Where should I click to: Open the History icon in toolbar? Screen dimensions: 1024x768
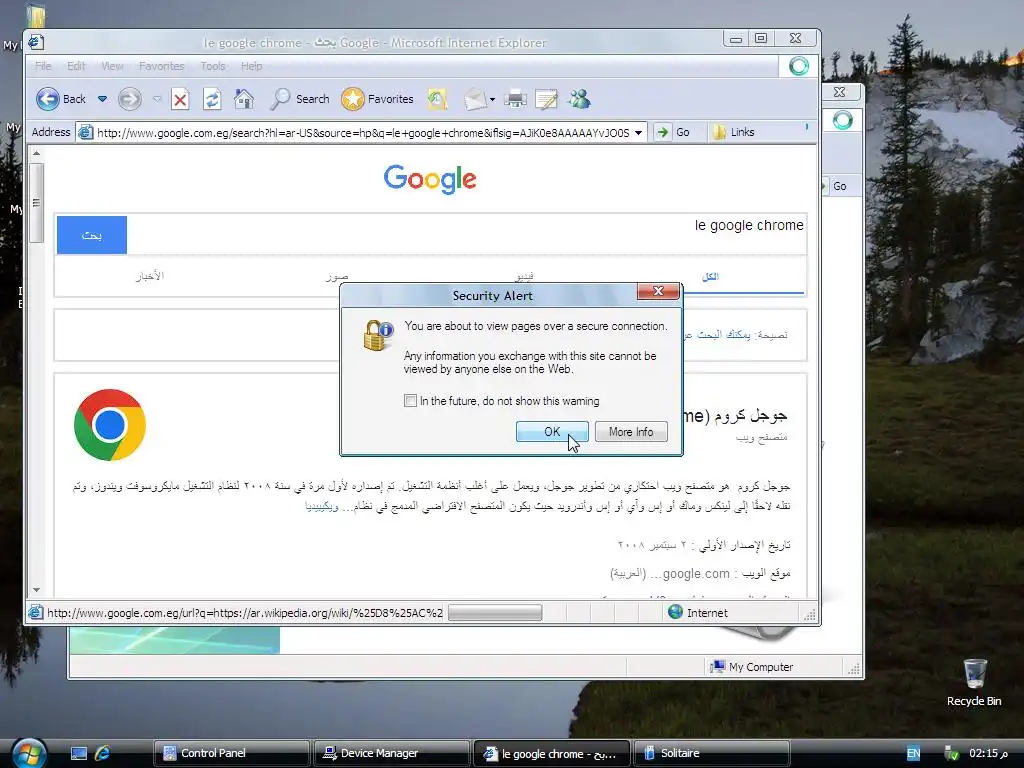pyautogui.click(x=438, y=99)
